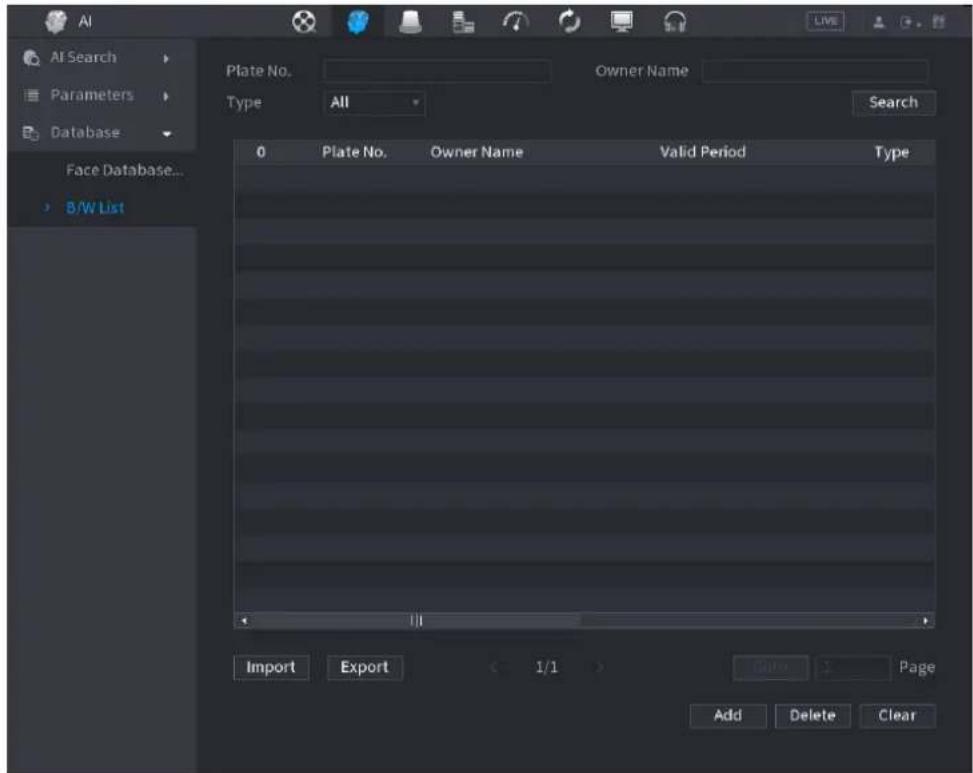Click the Plate No. column header
Viewport: 973px width, 773px height.
(x=354, y=152)
